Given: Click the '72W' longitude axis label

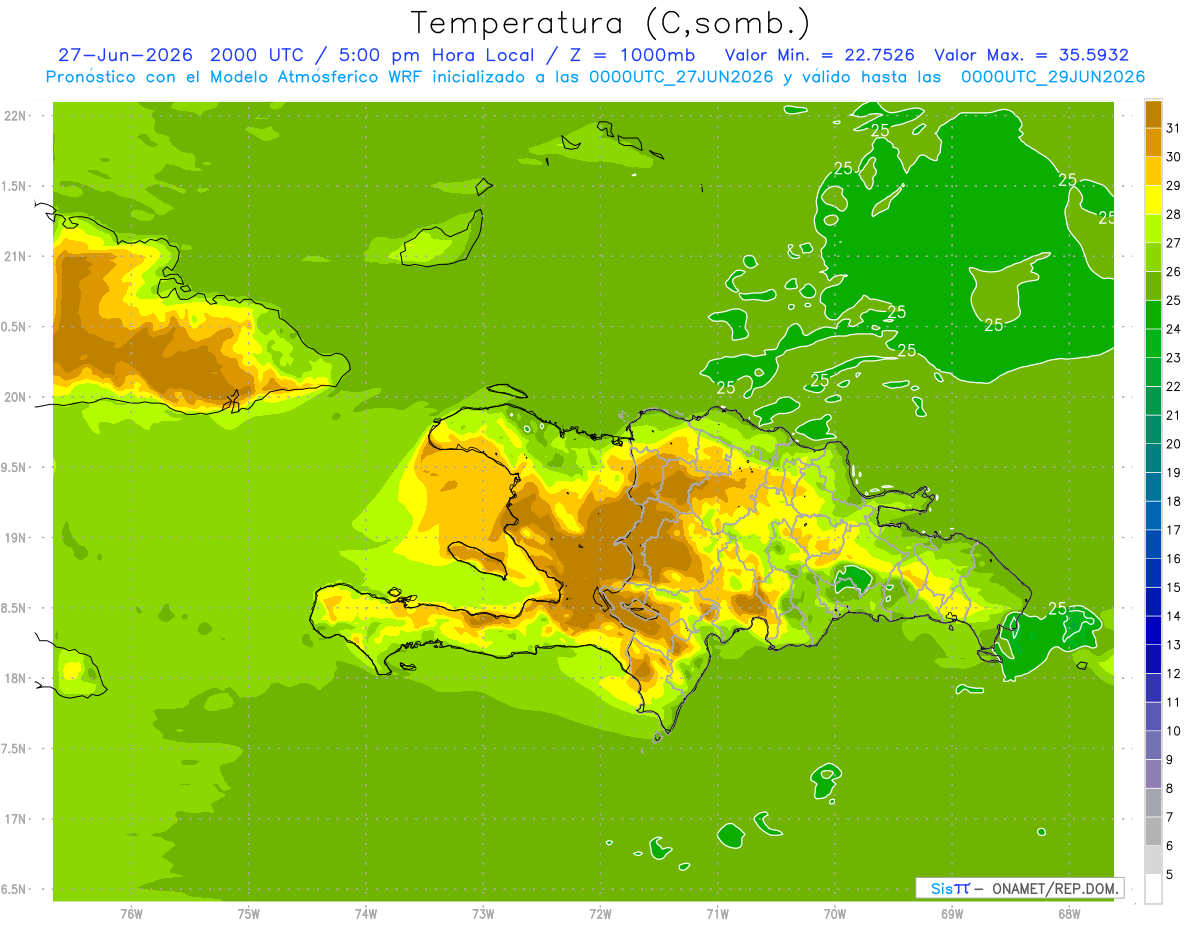Looking at the screenshot, I should [601, 914].
